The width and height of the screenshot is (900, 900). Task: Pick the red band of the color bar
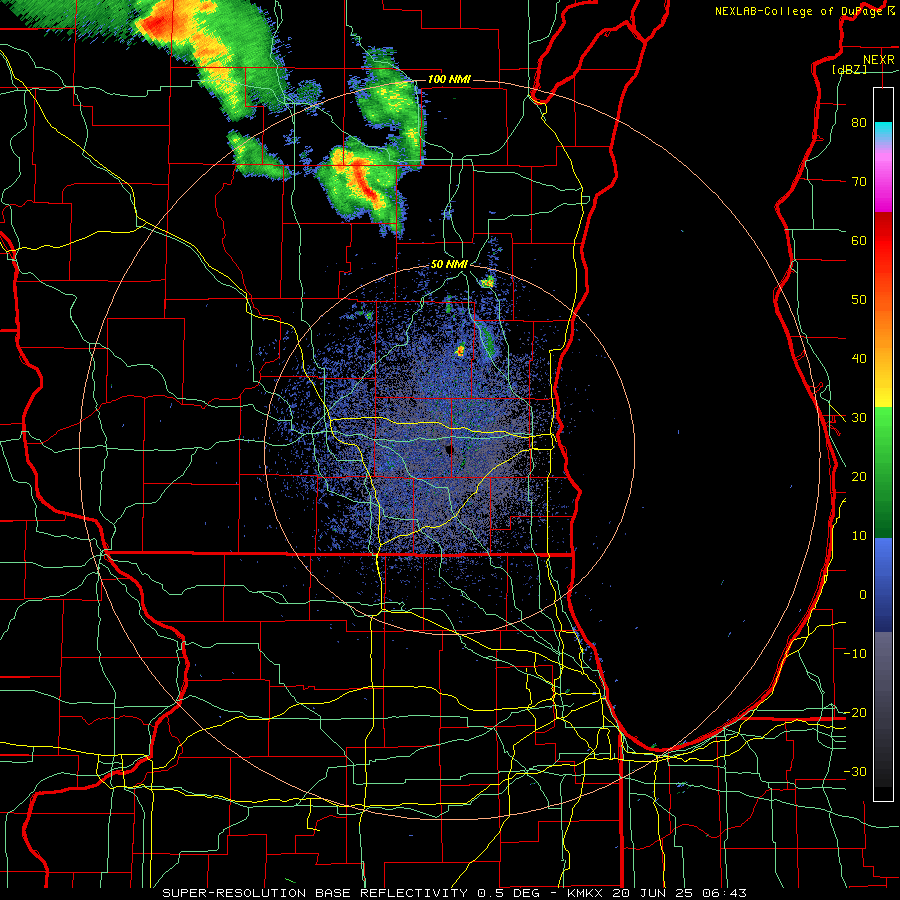[x=883, y=242]
